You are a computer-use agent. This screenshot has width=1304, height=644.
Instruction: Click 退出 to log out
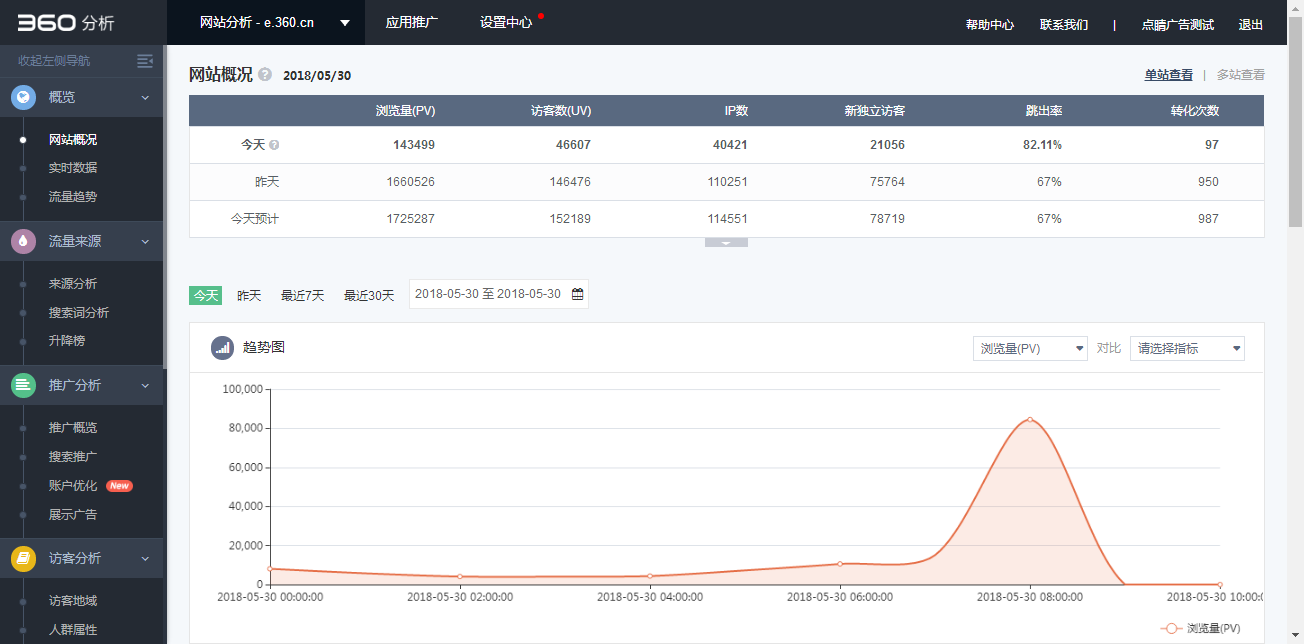point(1250,25)
